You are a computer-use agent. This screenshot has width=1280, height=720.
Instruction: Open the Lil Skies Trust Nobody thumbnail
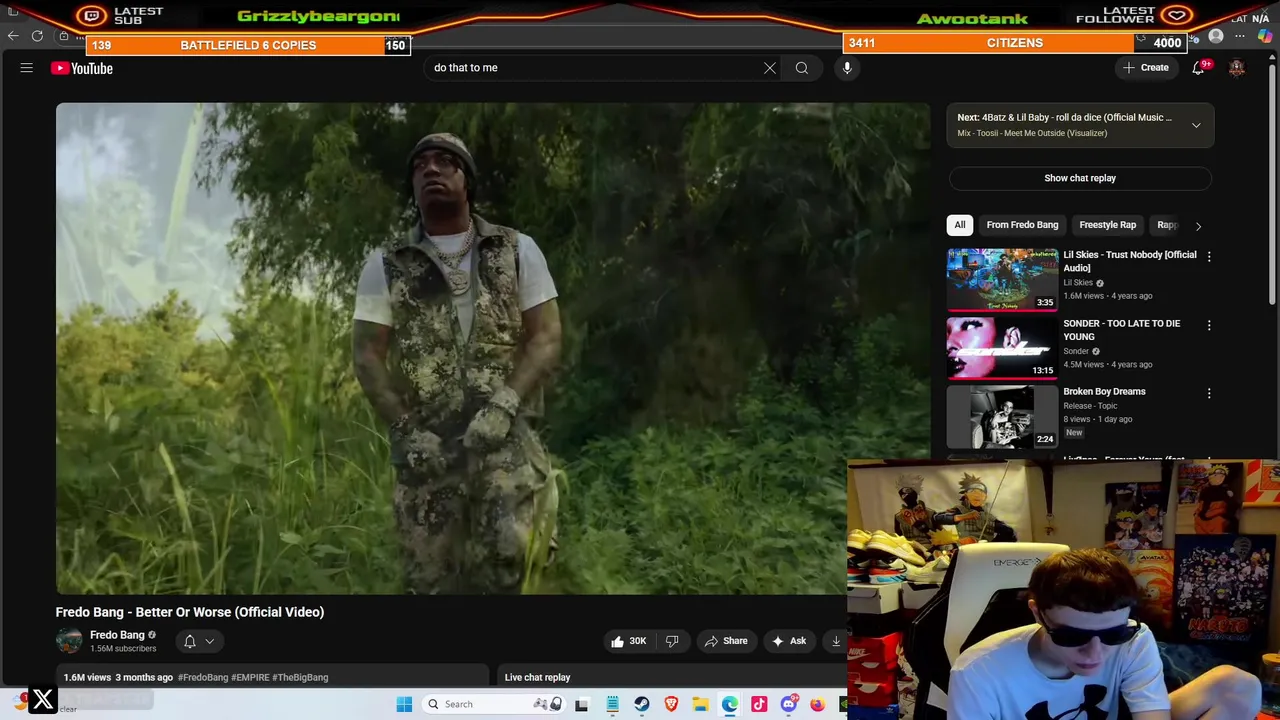[x=1002, y=280]
